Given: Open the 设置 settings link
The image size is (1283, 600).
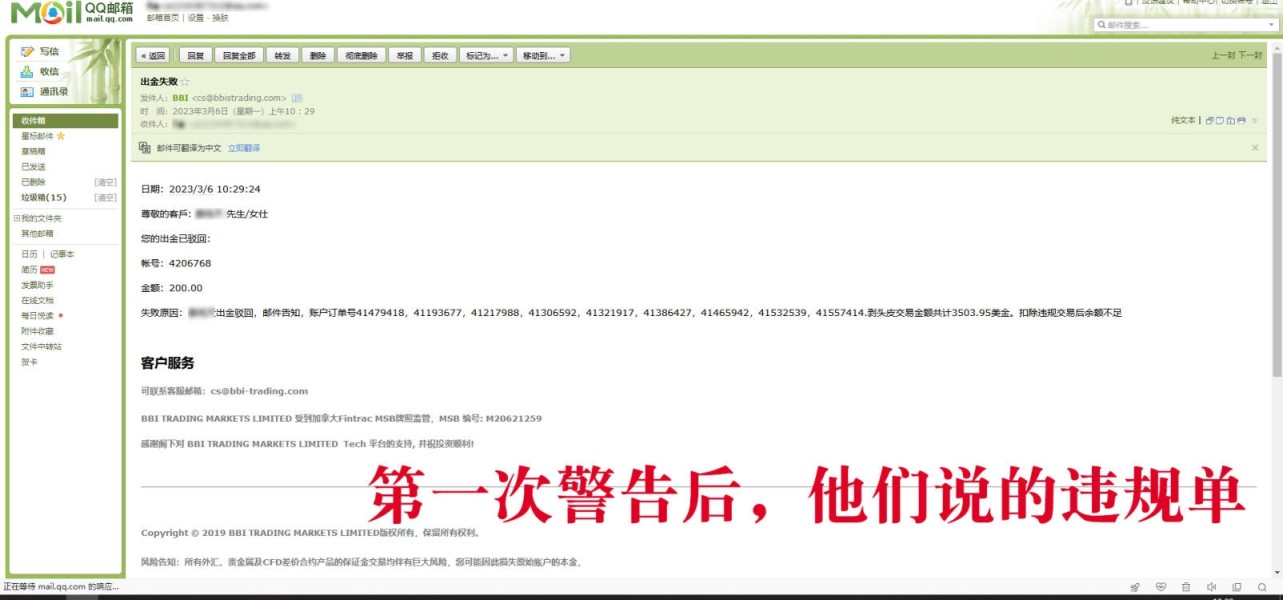Looking at the screenshot, I should click(x=194, y=18).
